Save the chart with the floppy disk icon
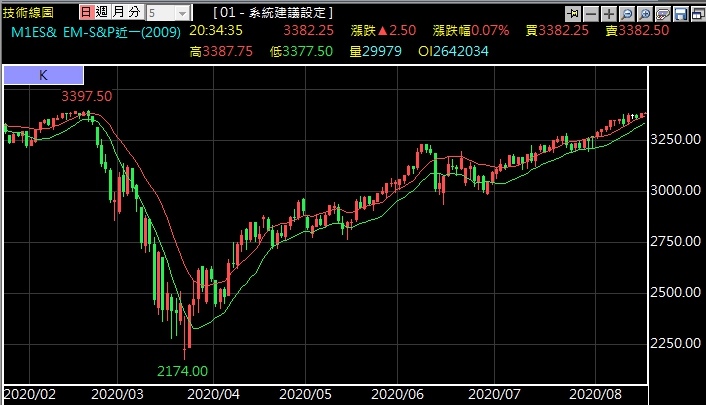The height and width of the screenshot is (405, 706). (681, 14)
